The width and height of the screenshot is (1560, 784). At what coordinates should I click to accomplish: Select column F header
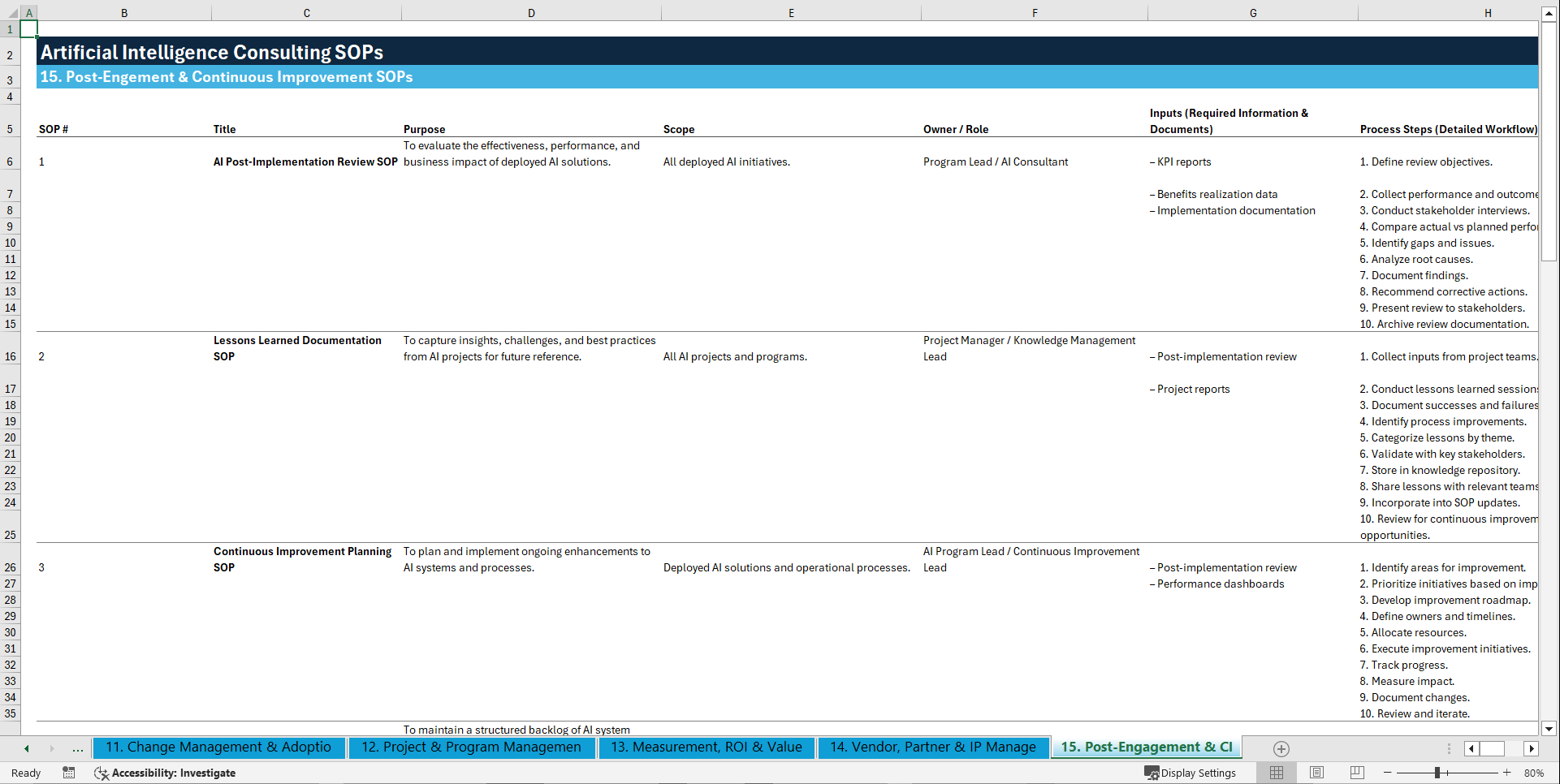point(1034,12)
